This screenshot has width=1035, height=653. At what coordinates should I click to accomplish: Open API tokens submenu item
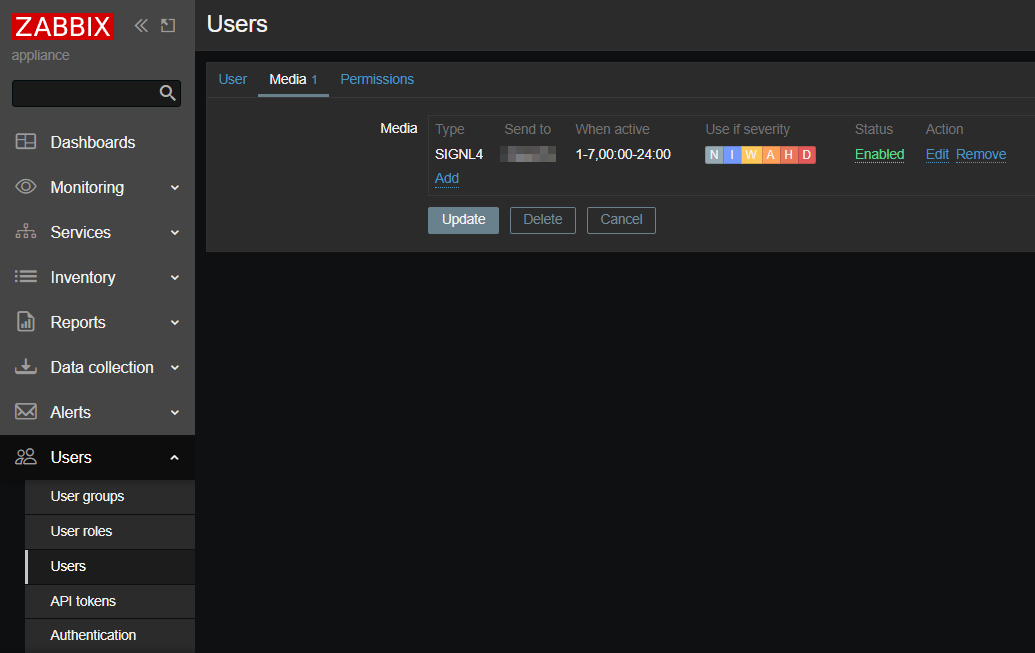[83, 601]
